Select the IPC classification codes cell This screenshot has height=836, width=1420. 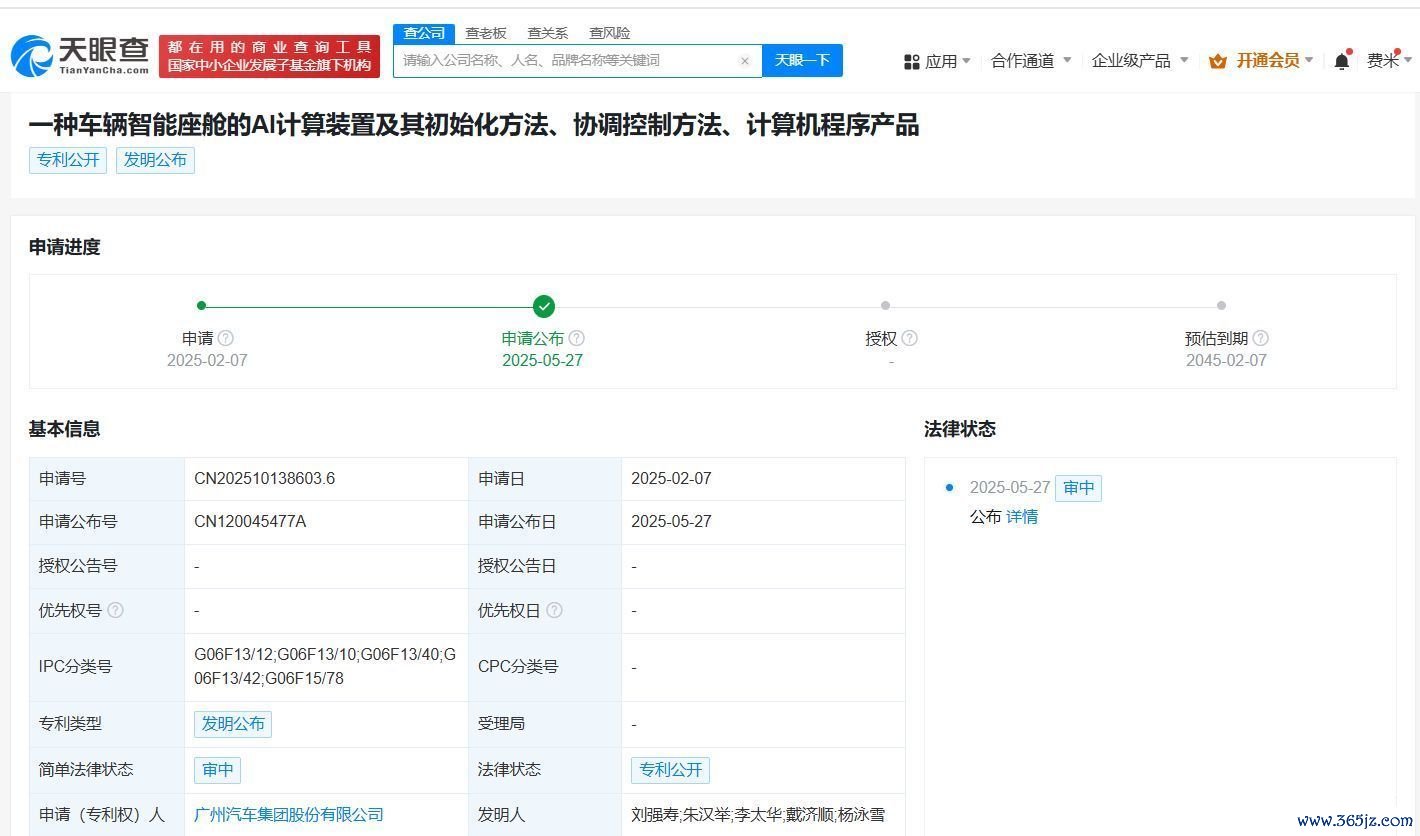pos(326,667)
